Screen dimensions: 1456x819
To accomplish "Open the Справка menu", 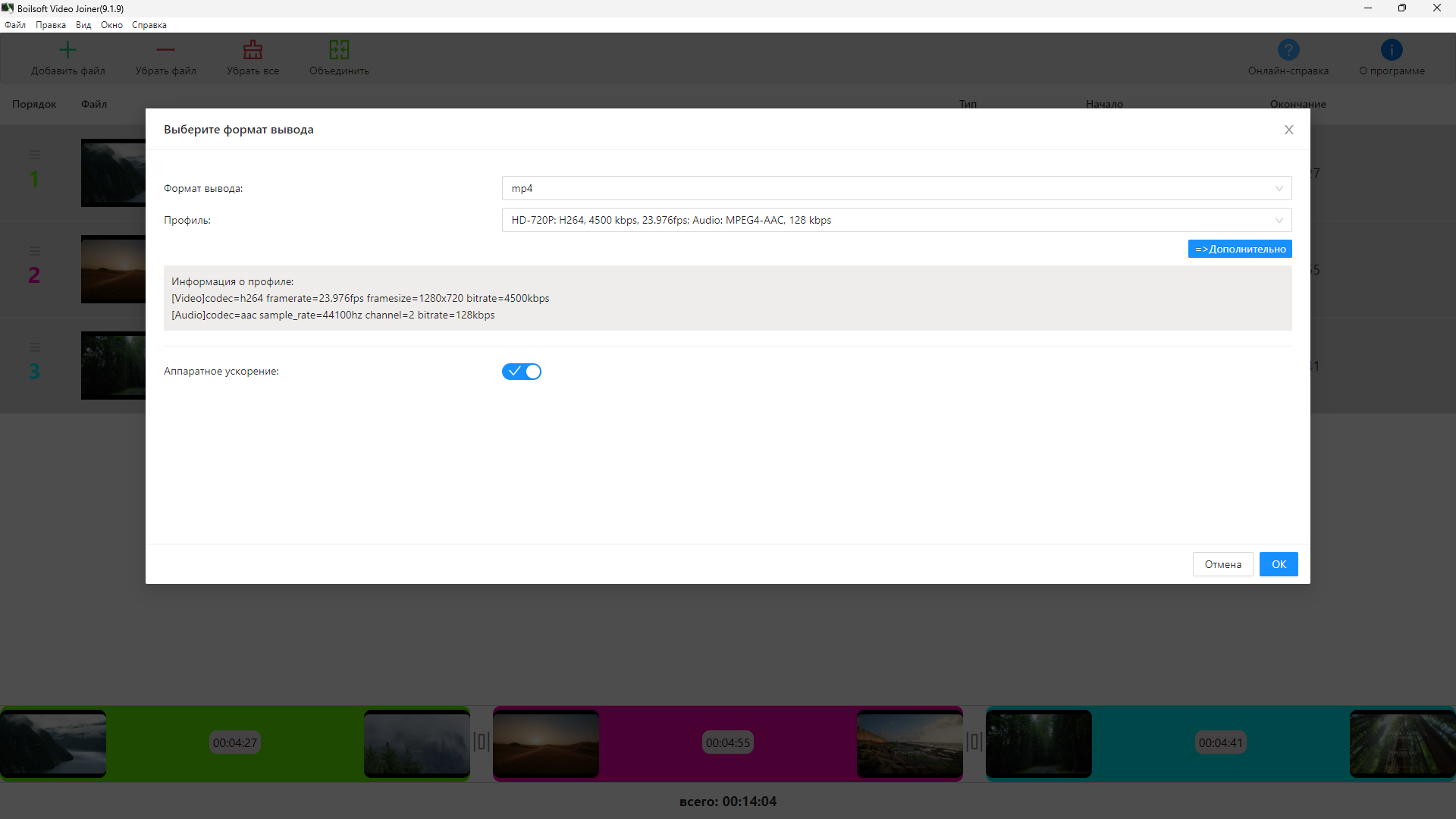I will (149, 25).
